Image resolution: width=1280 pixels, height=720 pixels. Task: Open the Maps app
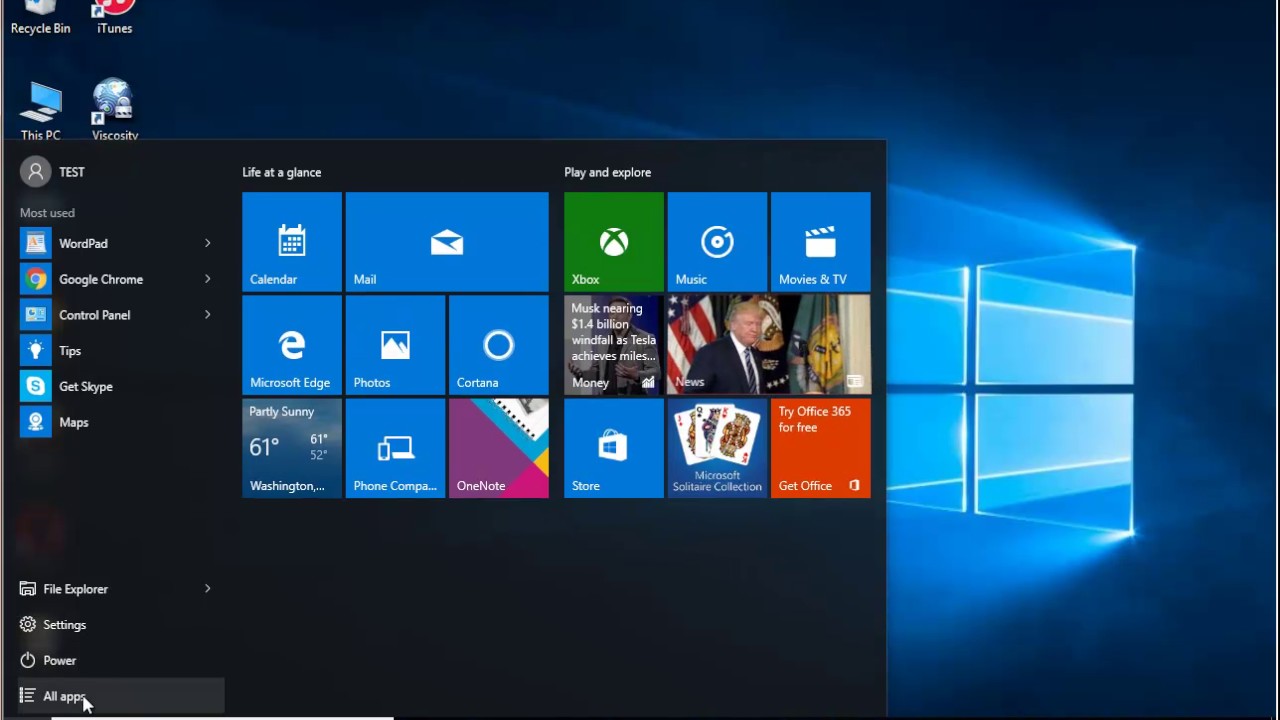(120, 422)
